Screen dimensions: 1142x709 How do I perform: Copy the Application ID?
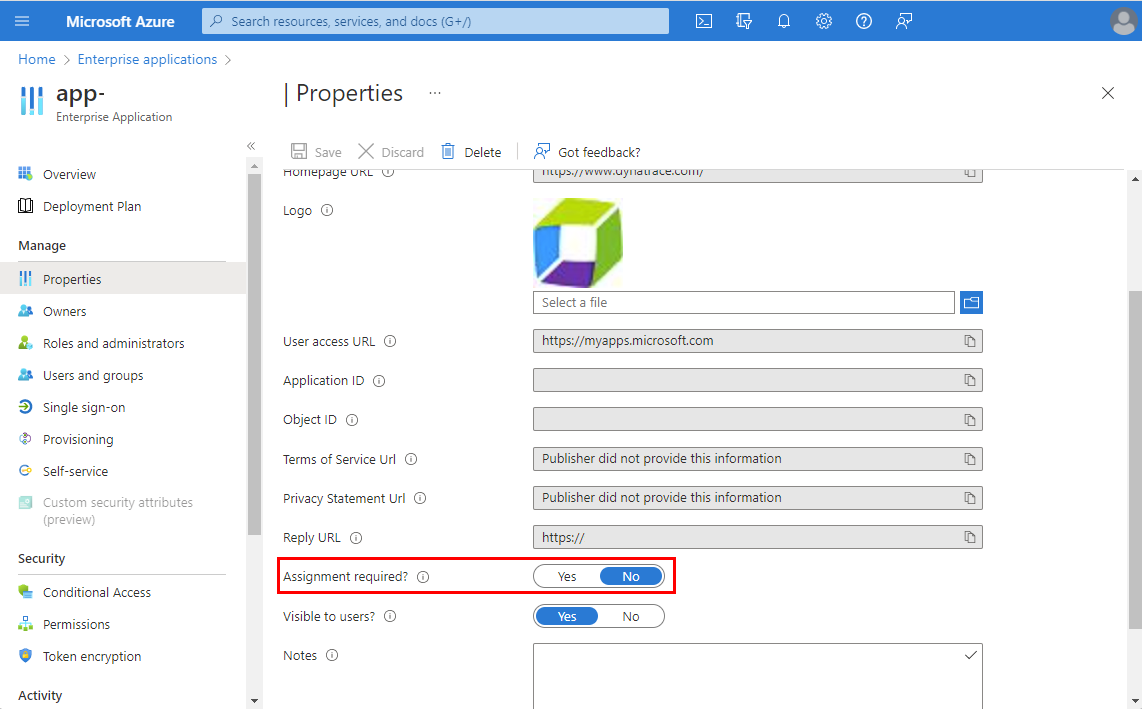[970, 380]
